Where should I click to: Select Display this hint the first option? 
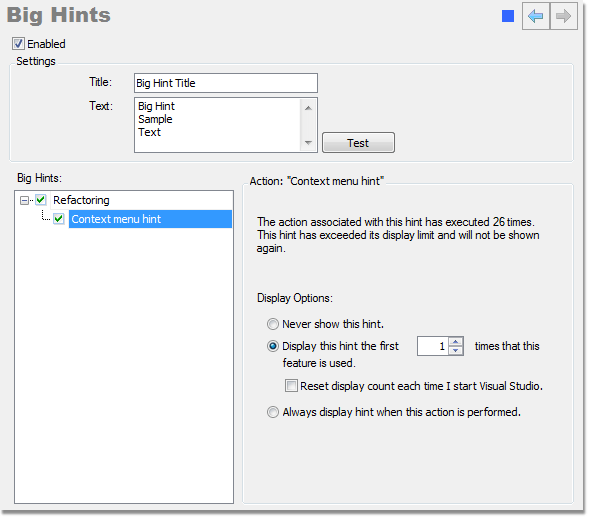click(273, 346)
